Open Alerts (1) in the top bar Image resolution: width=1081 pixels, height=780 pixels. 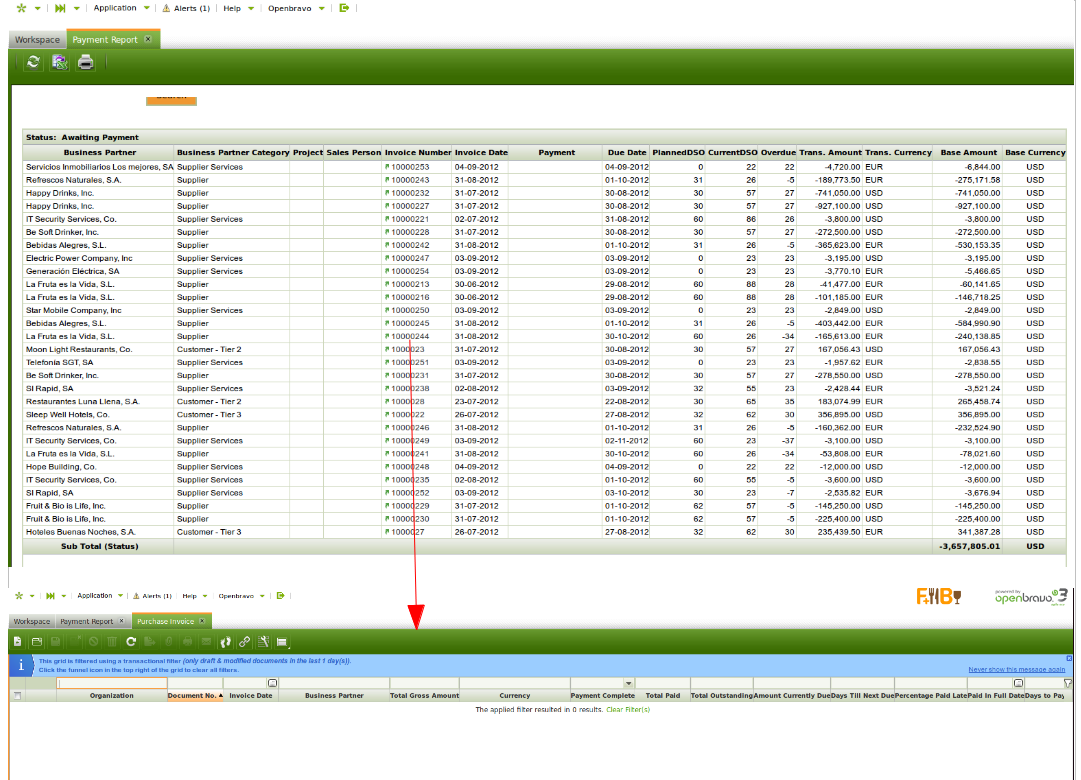[x=186, y=8]
